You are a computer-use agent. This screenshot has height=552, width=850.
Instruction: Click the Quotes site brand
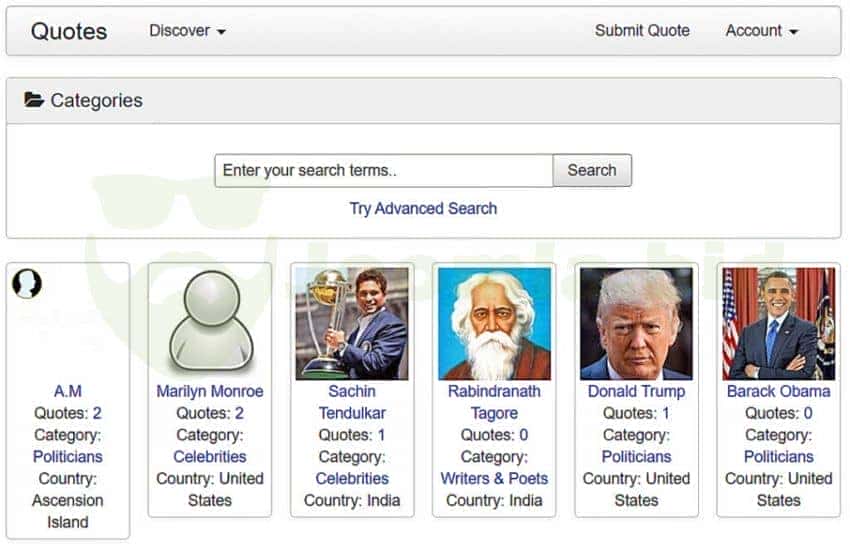pyautogui.click(x=69, y=31)
